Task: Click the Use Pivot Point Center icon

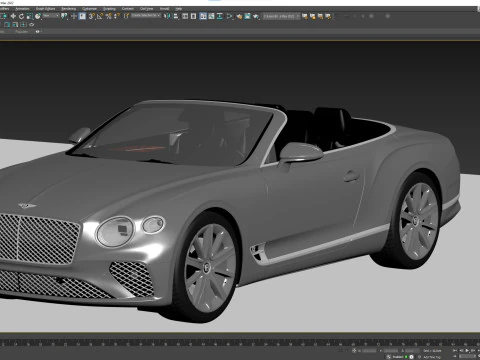Action: click(64, 16)
